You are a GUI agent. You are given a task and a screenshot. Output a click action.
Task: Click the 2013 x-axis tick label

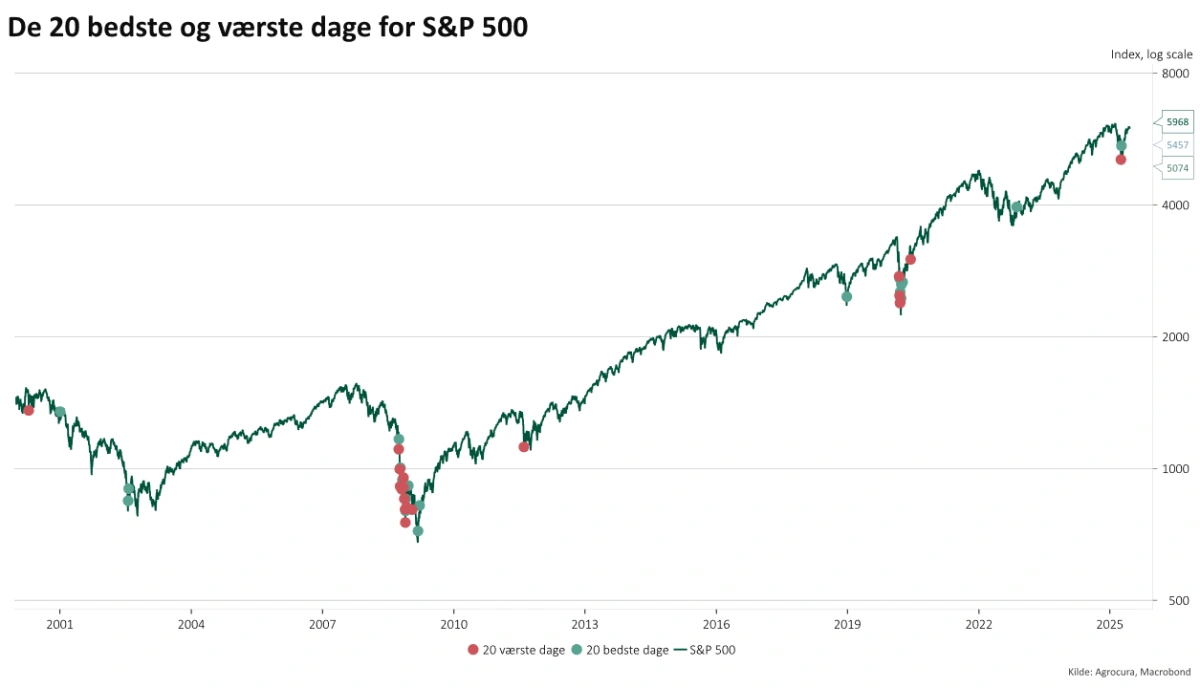pyautogui.click(x=585, y=624)
